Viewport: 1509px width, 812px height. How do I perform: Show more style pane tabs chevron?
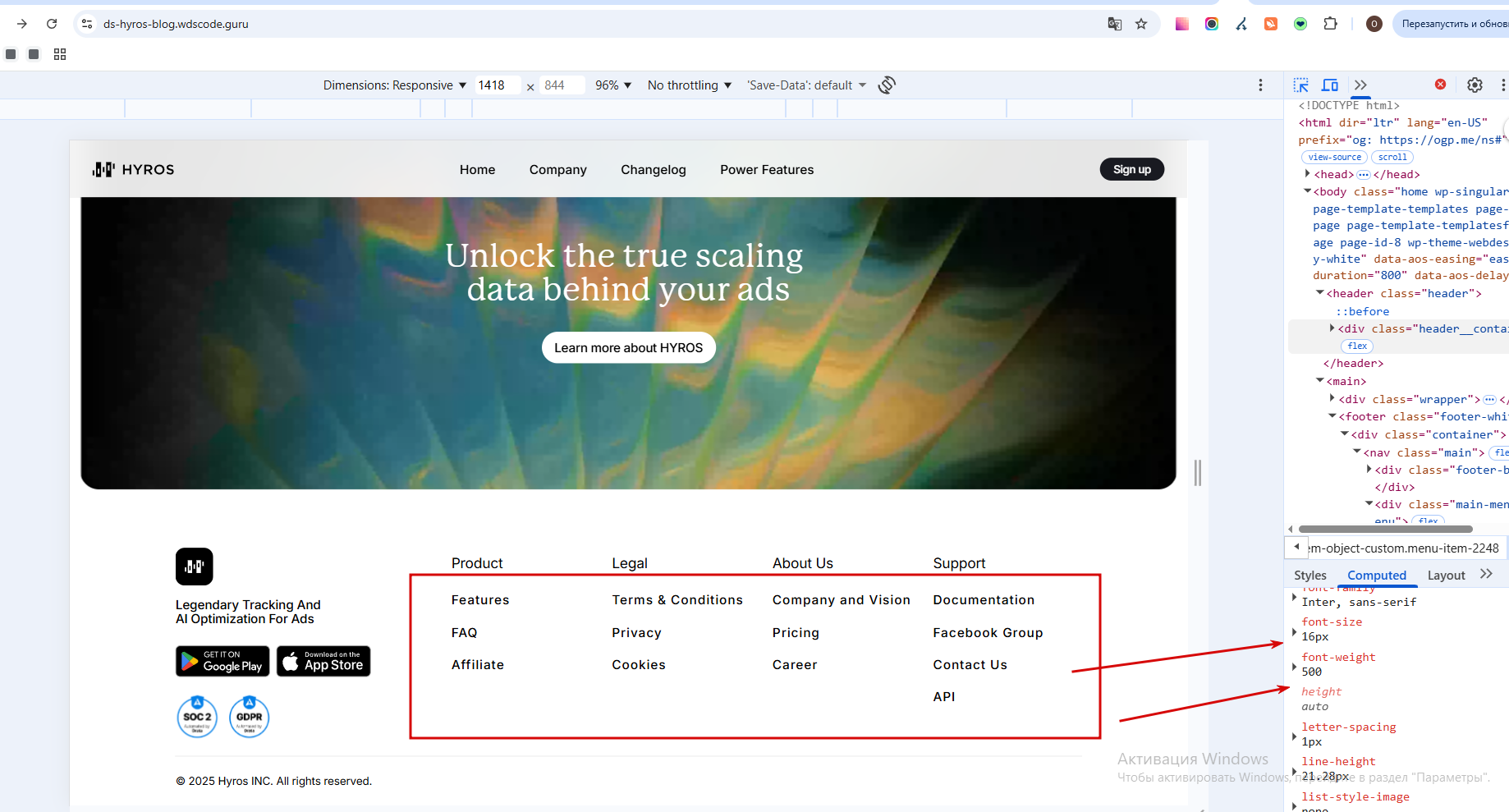click(1486, 575)
